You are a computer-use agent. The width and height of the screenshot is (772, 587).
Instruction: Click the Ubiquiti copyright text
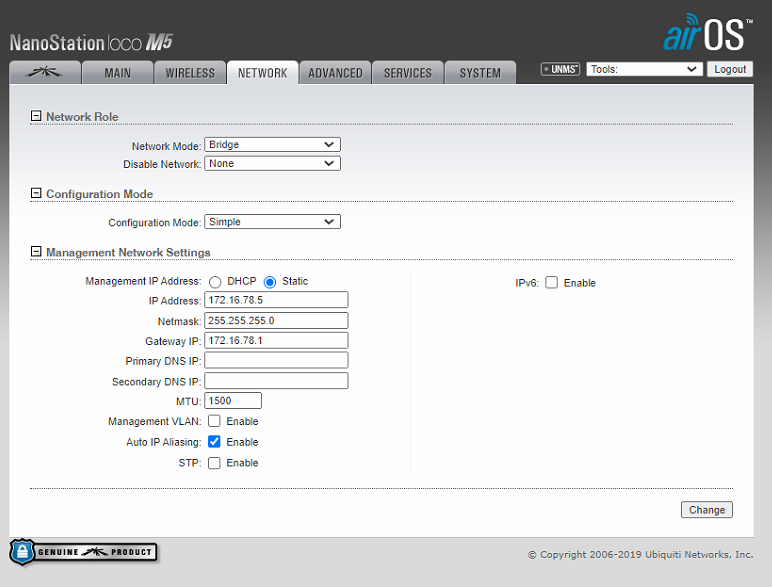641,554
